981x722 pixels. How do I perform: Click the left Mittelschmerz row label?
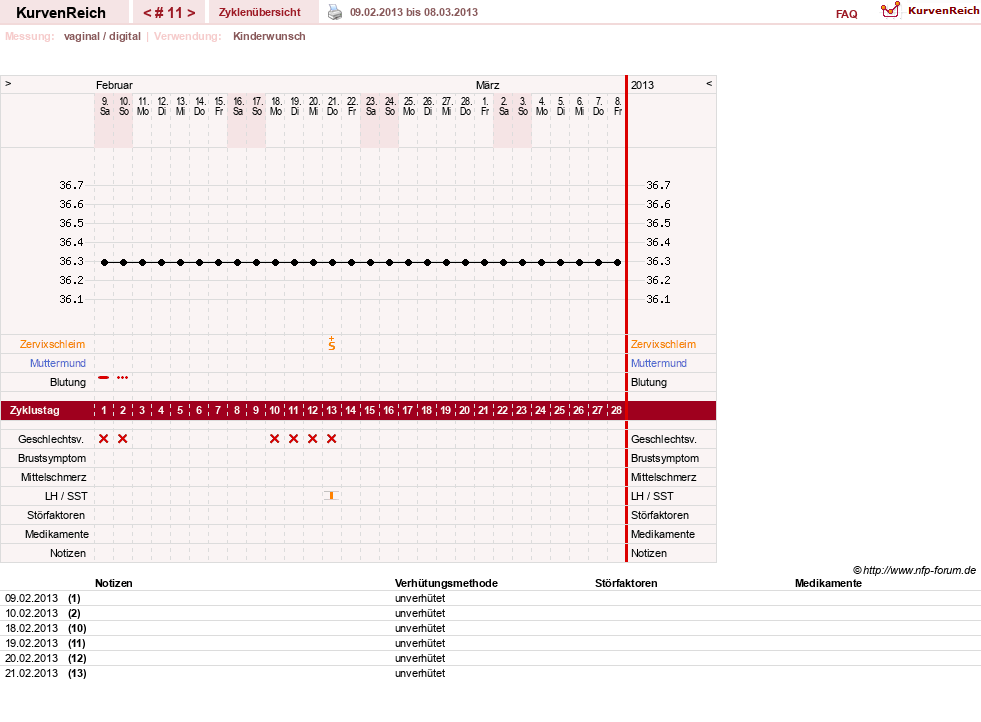(53, 477)
